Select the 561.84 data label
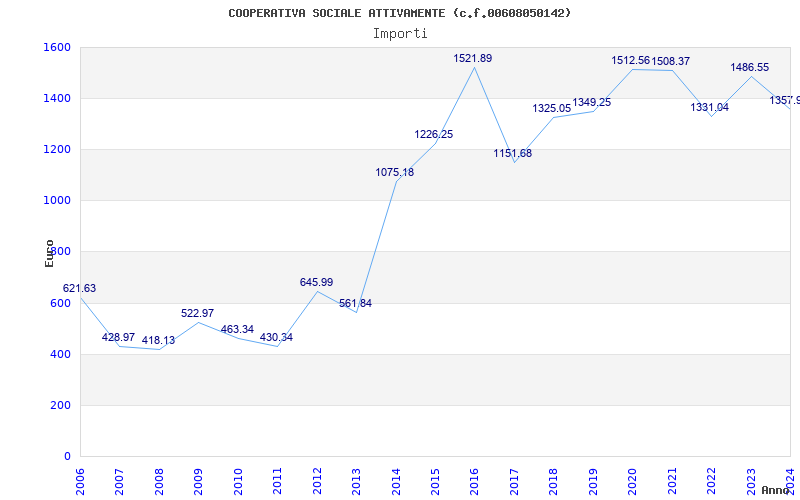Viewport: 800px width, 500px height. 356,304
